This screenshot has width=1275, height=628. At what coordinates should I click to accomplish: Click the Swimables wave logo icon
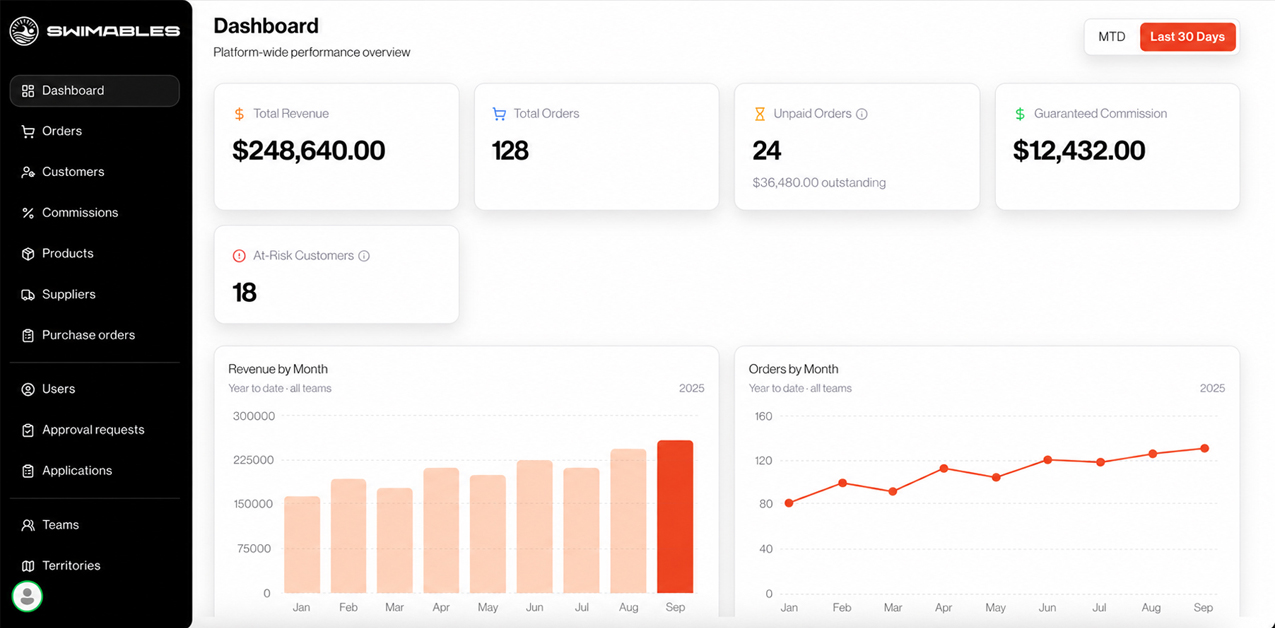(x=24, y=31)
